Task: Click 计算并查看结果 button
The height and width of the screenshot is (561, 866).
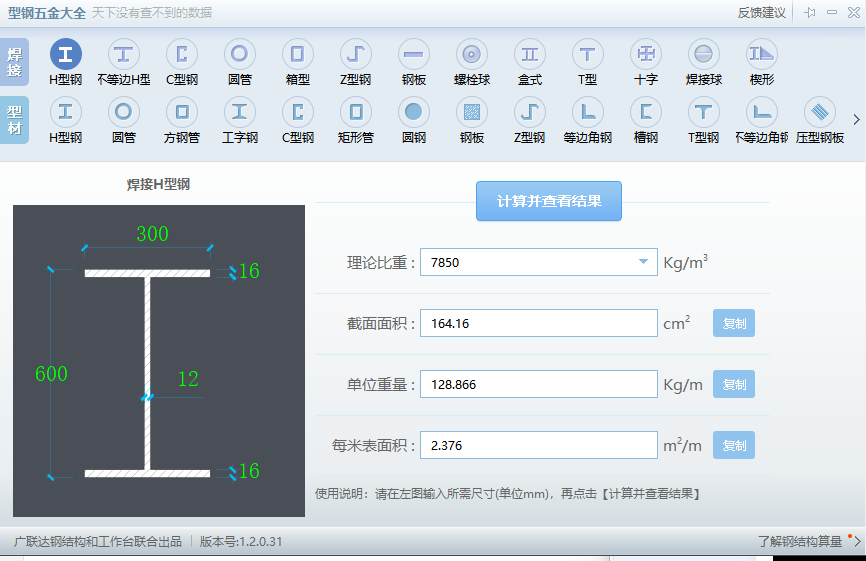Action: [x=549, y=201]
